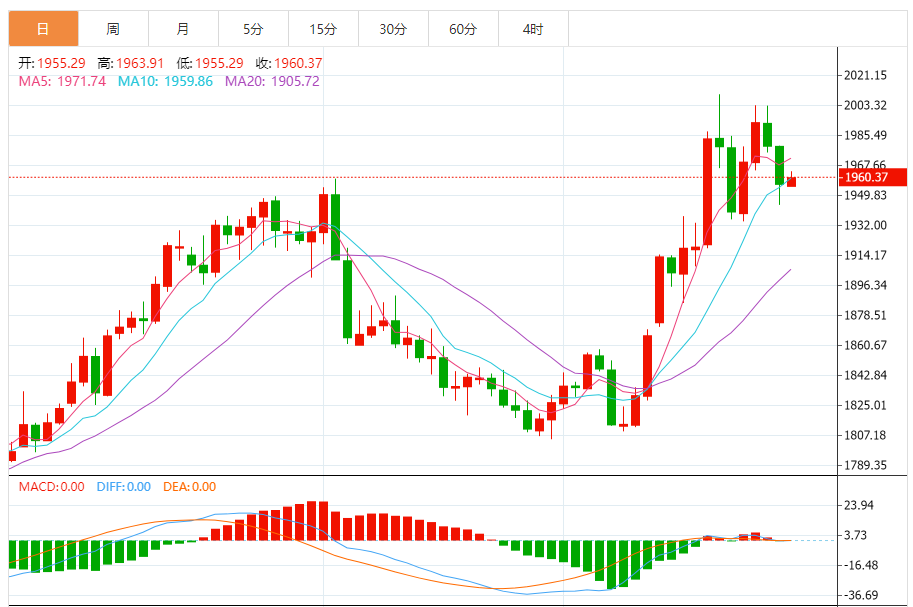Click the 1896.34 price axis label

click(x=865, y=285)
